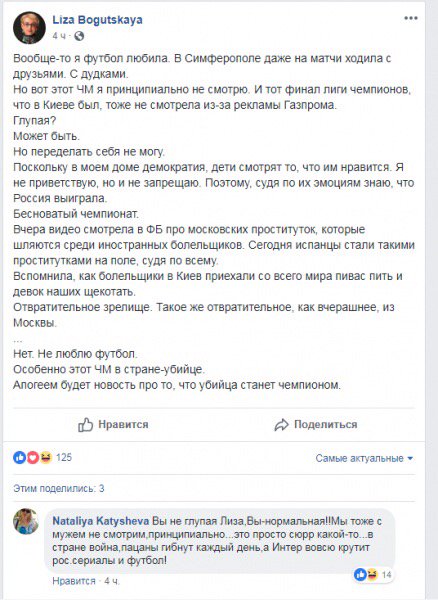Open the 125 reactions count list
This screenshot has width=438, height=600.
pyautogui.click(x=64, y=457)
